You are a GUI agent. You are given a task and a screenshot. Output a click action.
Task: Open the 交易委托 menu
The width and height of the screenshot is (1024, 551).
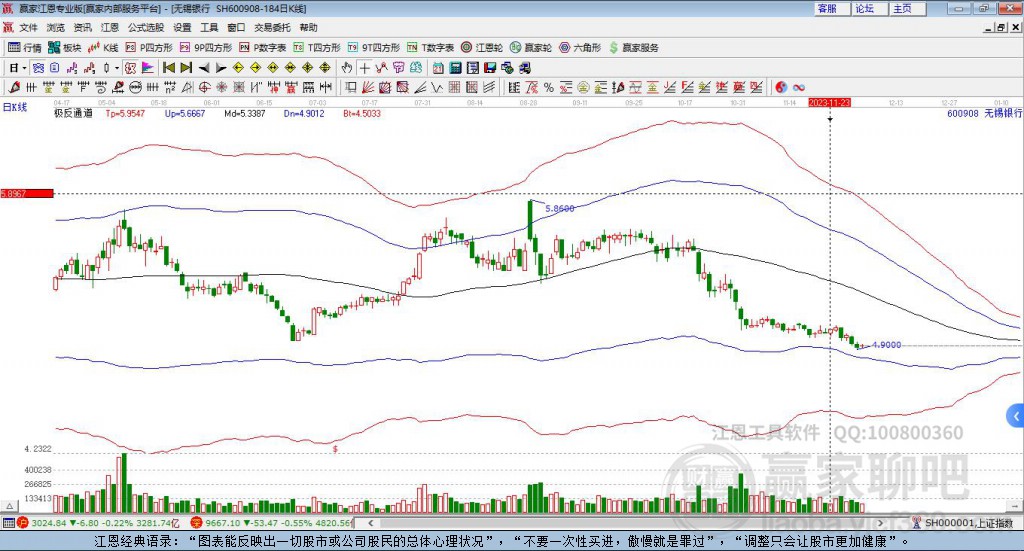272,27
